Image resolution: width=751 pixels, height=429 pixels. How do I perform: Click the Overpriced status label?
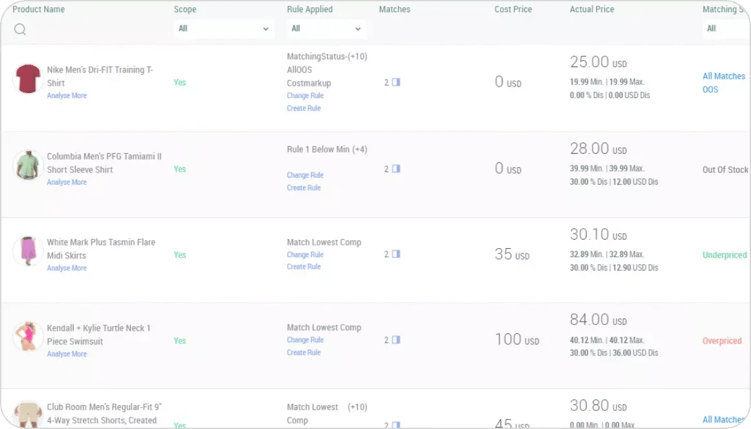(722, 341)
